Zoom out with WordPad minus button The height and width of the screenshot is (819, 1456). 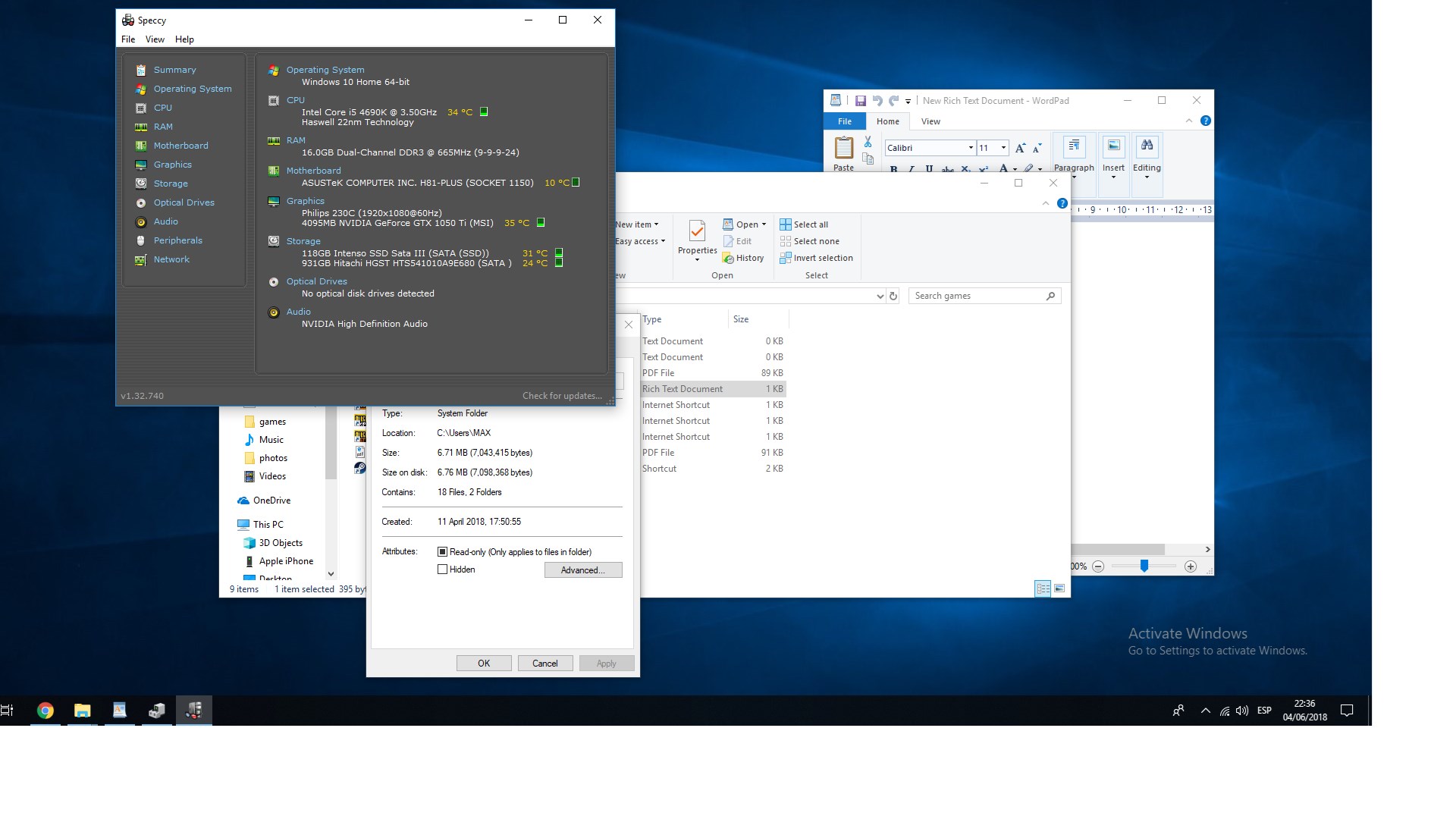[x=1098, y=566]
